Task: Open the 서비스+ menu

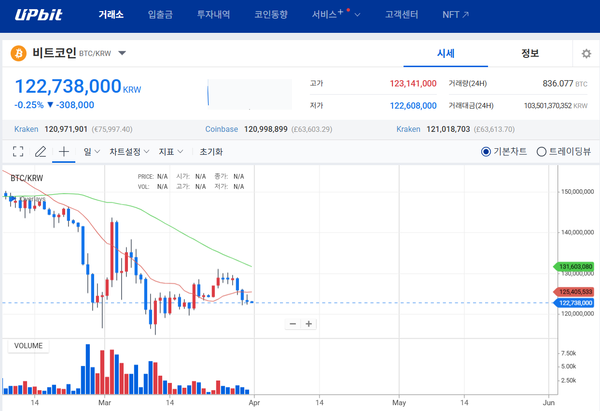Action: (335, 16)
